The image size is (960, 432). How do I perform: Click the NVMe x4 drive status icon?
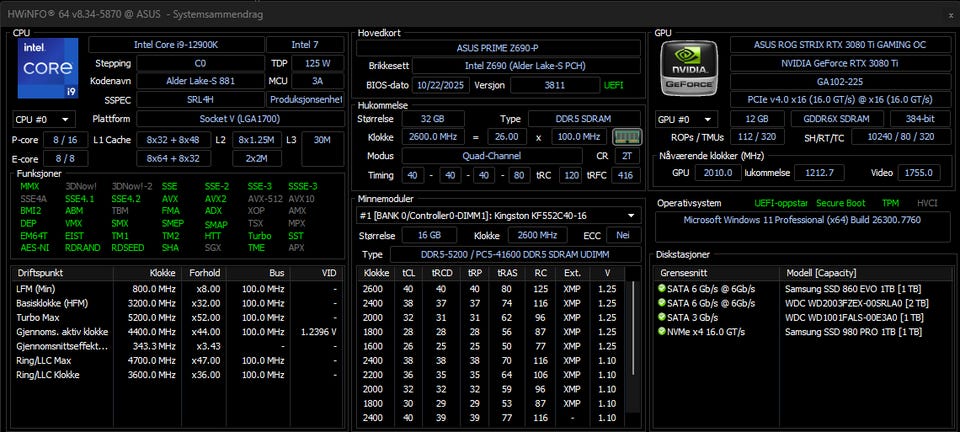[662, 331]
